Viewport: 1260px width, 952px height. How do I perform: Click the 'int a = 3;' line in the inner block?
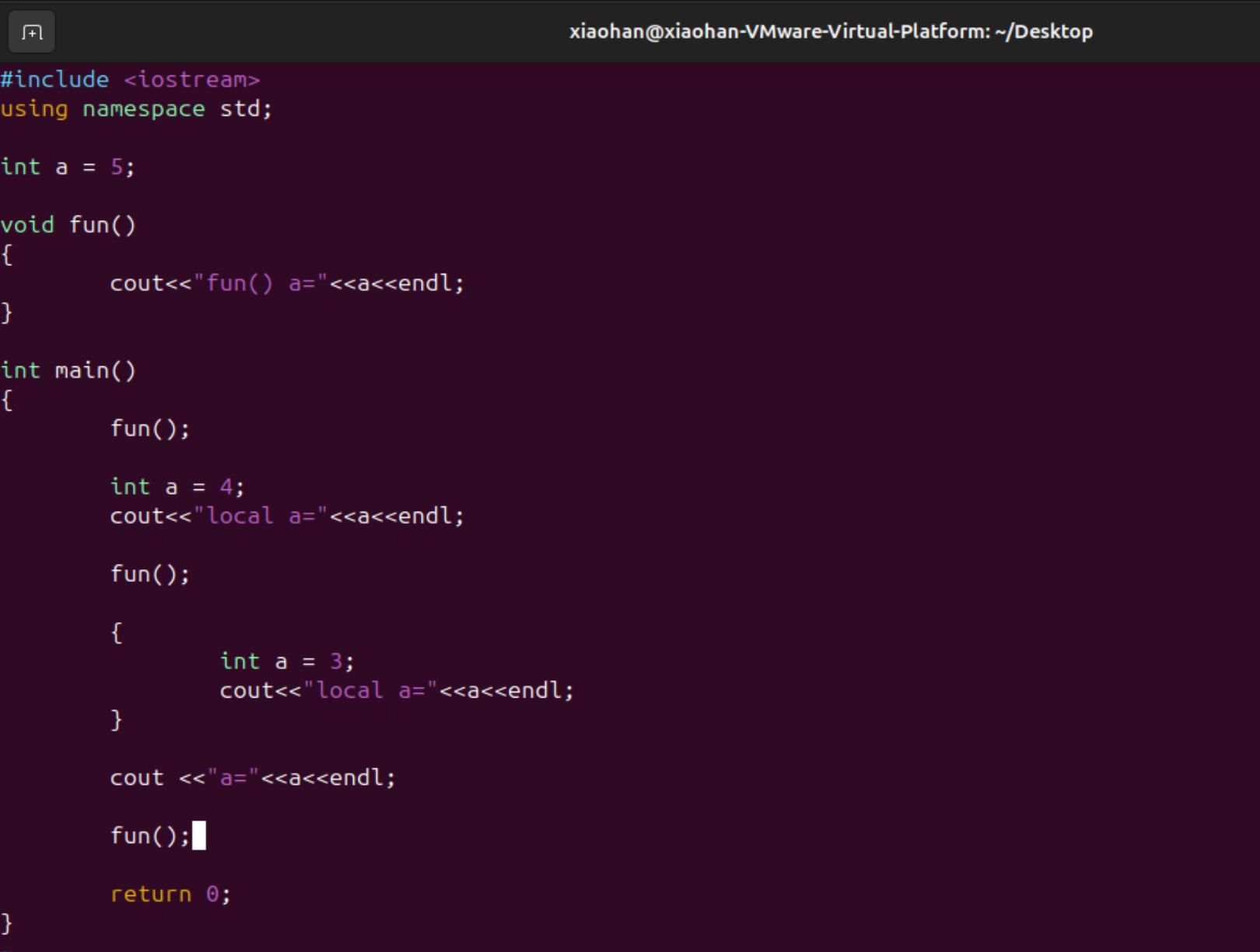287,662
